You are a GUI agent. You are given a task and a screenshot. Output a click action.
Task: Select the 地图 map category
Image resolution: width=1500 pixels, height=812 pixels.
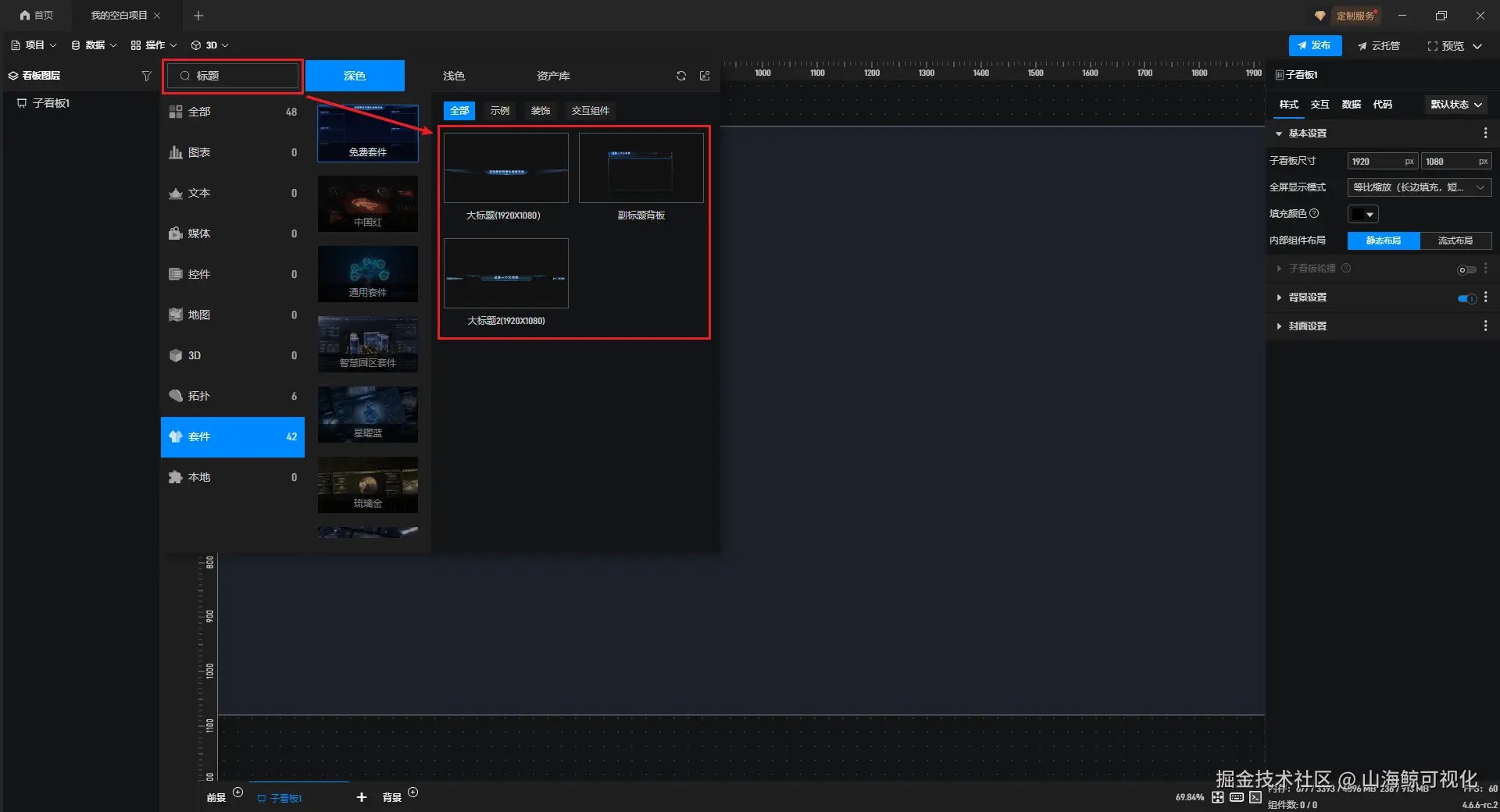click(x=233, y=315)
